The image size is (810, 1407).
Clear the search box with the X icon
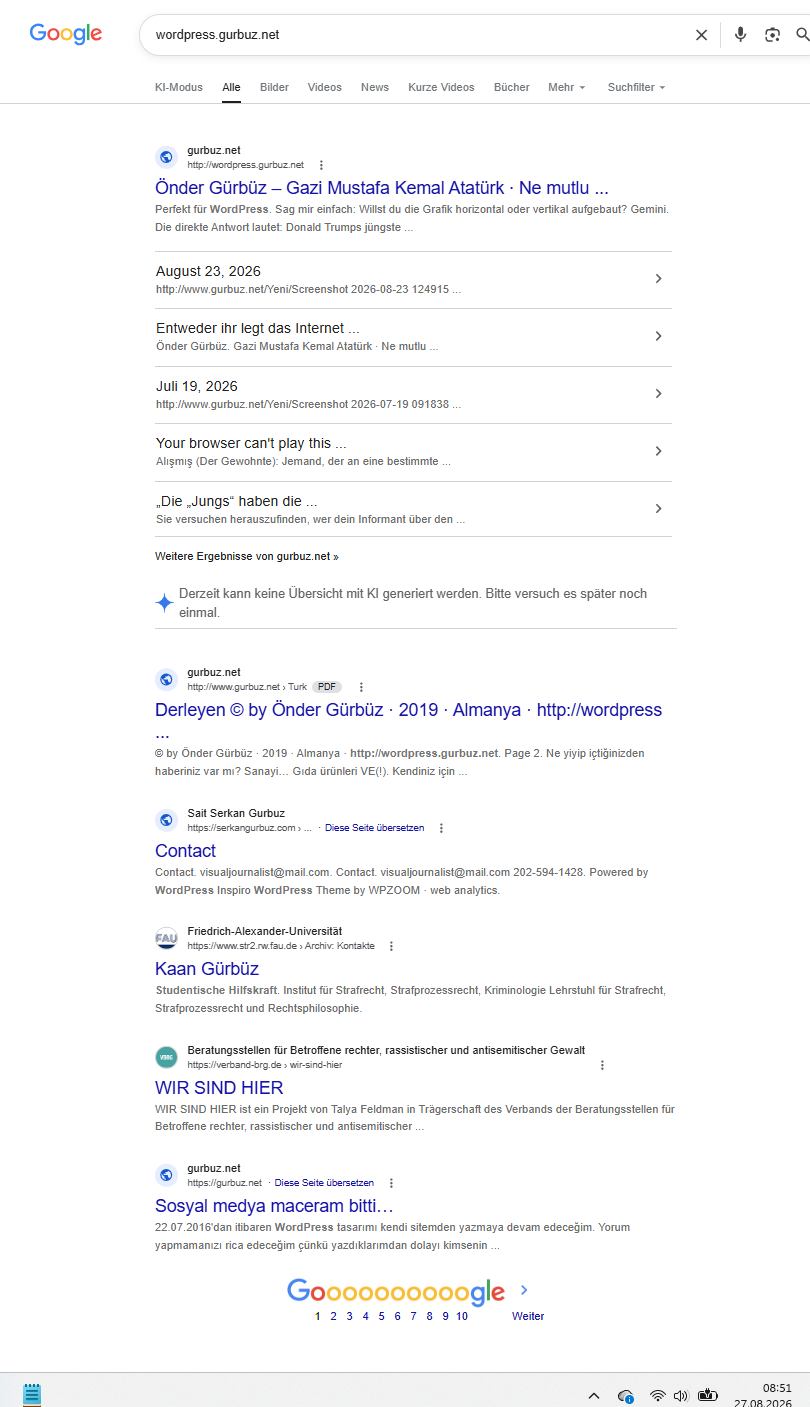[x=701, y=35]
